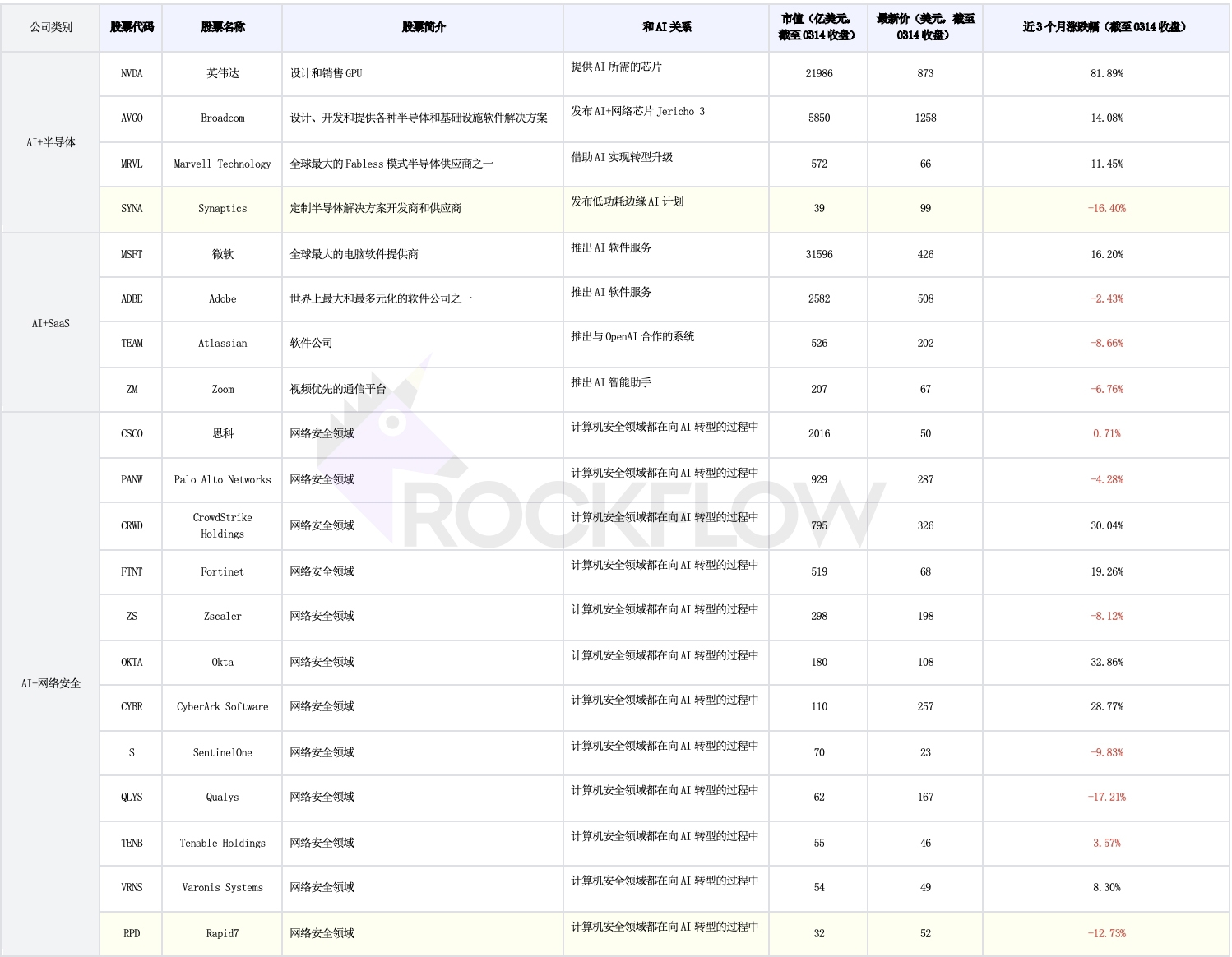
Task: Click the TENB ticker cell
Action: tap(132, 844)
